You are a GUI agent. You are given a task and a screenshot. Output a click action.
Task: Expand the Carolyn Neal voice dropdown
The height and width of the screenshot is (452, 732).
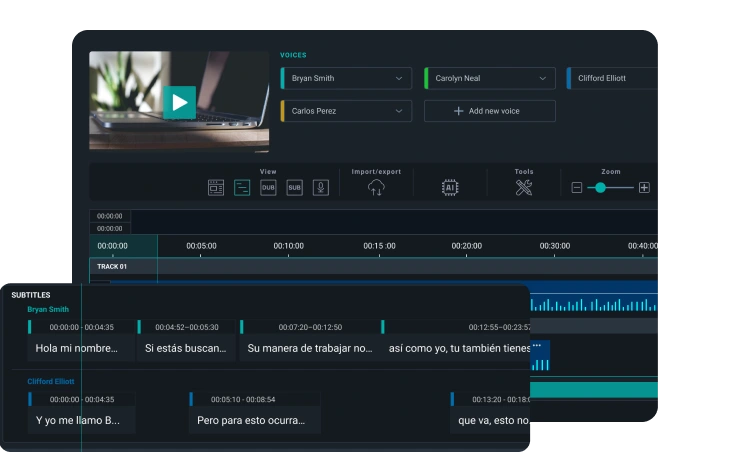coord(543,78)
